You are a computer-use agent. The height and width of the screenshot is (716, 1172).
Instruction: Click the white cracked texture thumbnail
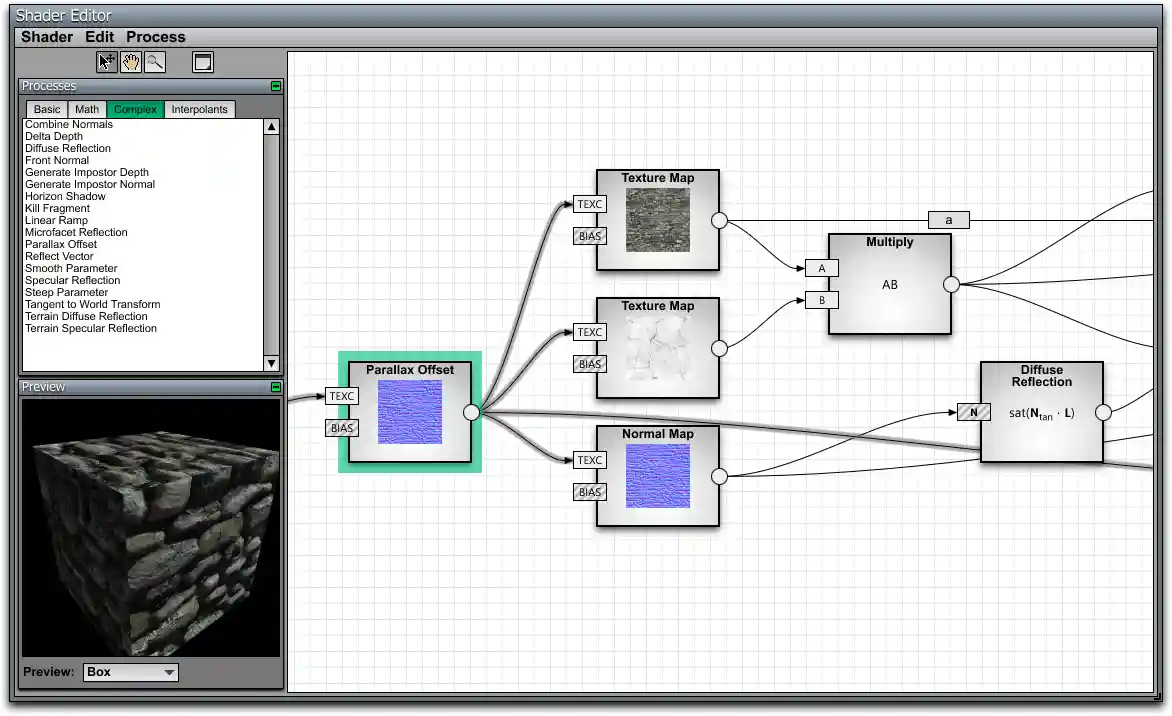(x=658, y=348)
